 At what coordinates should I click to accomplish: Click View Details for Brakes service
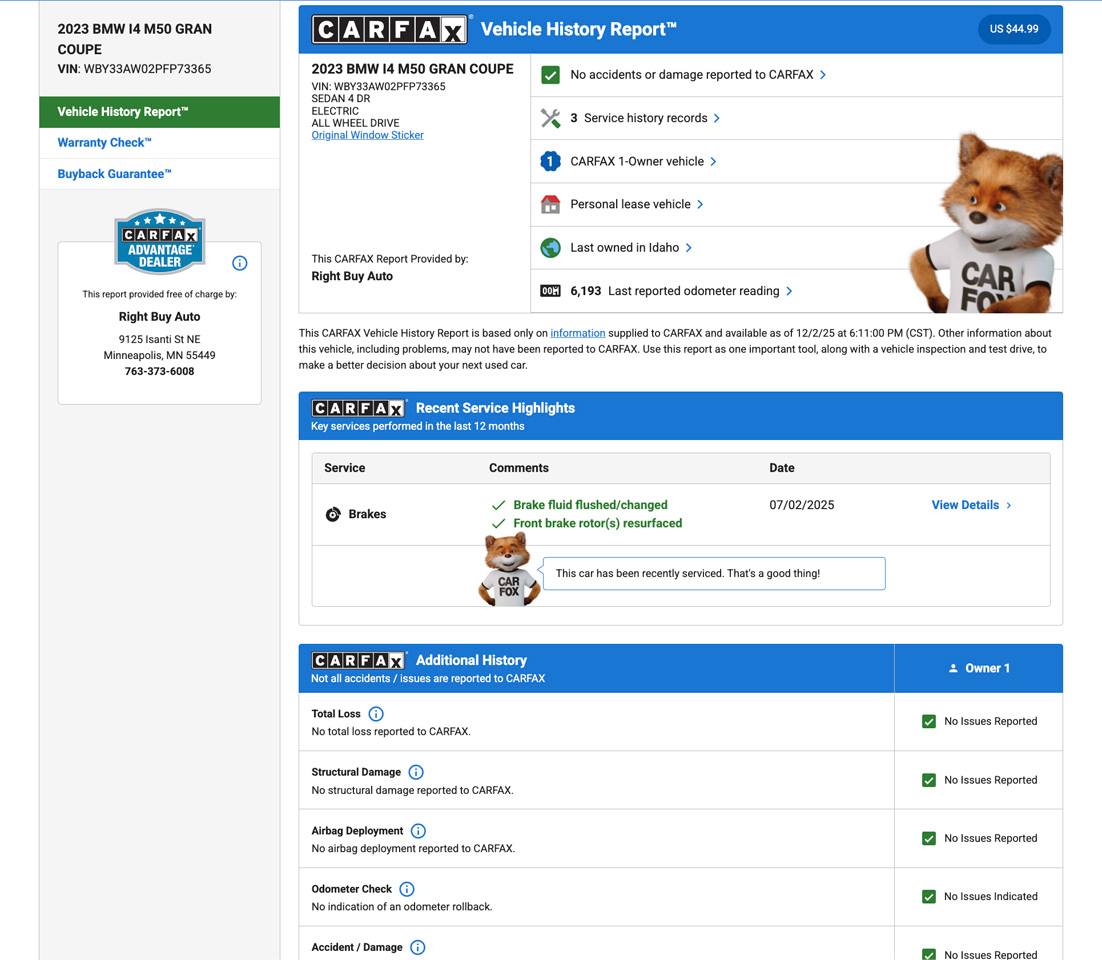(971, 505)
